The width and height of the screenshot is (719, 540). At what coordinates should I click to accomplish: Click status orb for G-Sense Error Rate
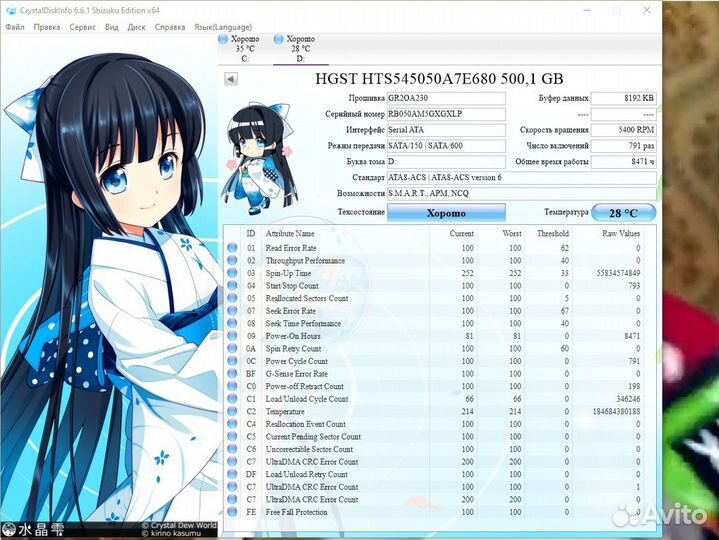232,374
